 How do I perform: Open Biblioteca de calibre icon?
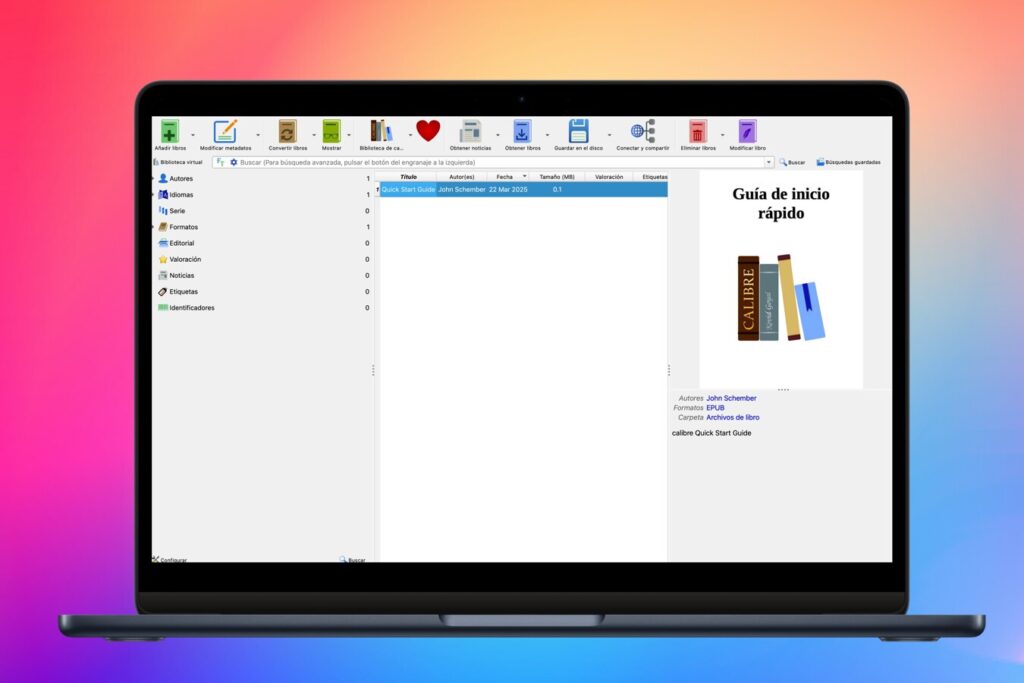tap(381, 128)
